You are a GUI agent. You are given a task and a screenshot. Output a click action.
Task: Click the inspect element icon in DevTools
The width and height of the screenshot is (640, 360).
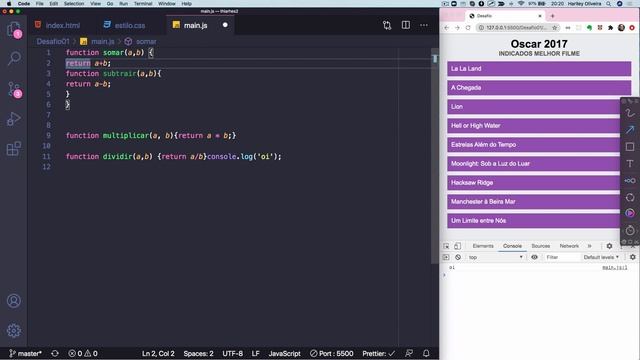click(x=446, y=246)
